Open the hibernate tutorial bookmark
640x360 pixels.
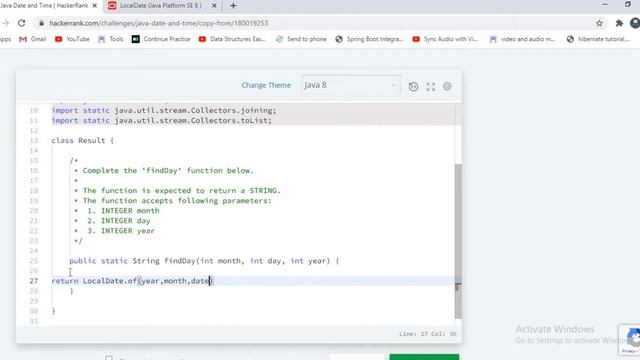tap(598, 39)
